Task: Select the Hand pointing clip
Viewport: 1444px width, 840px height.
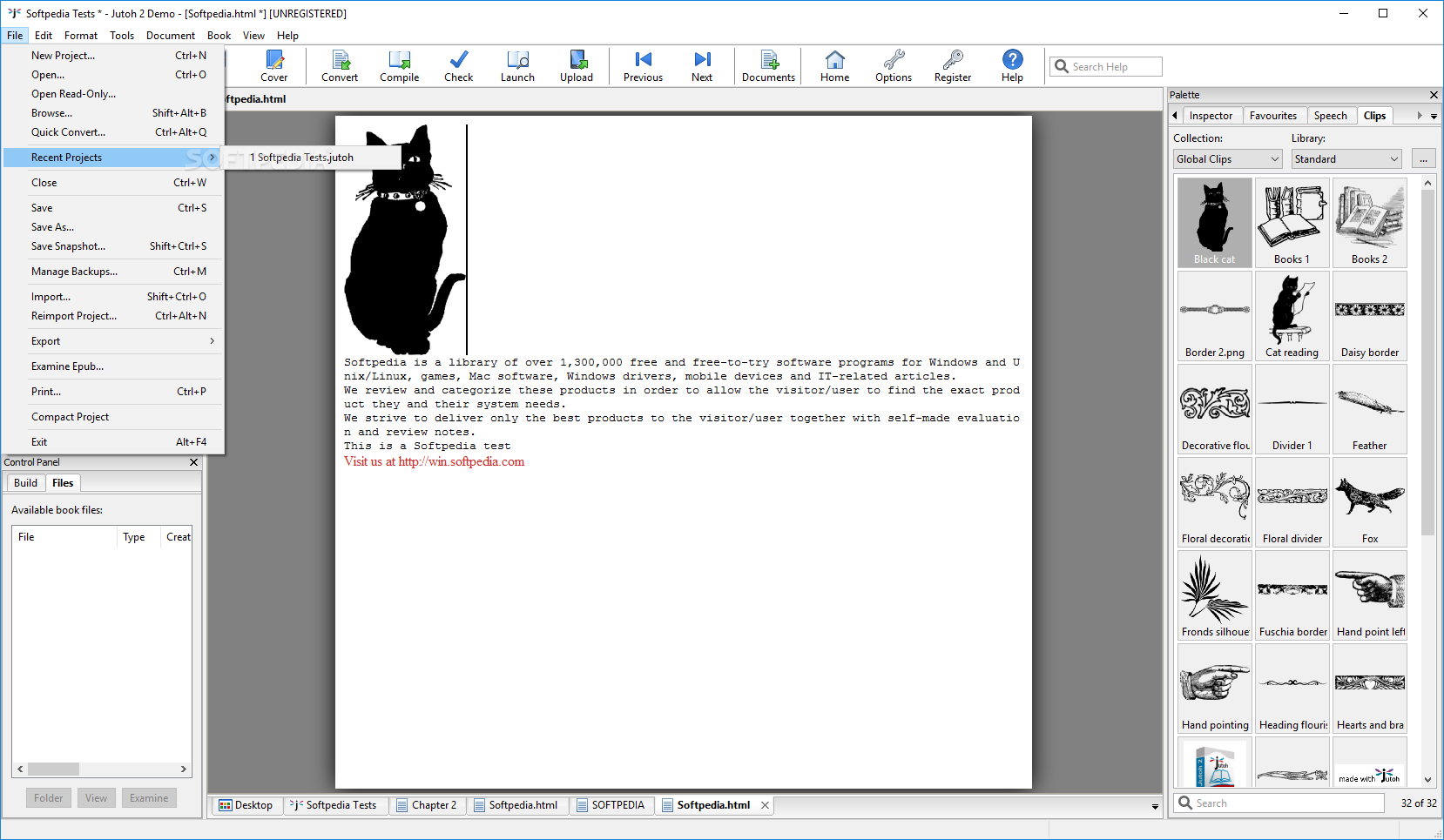Action: click(1215, 688)
